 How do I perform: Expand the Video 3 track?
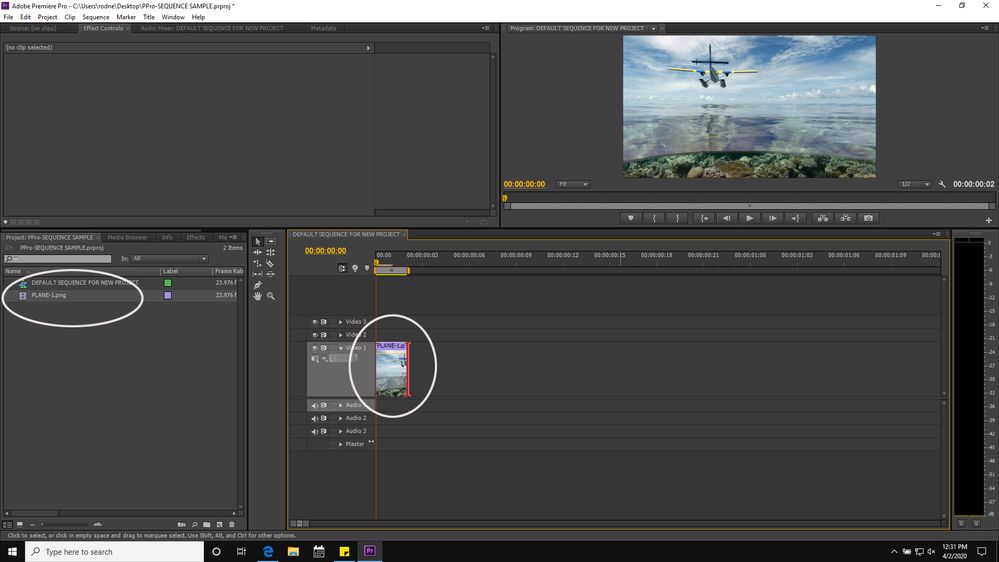click(x=340, y=322)
